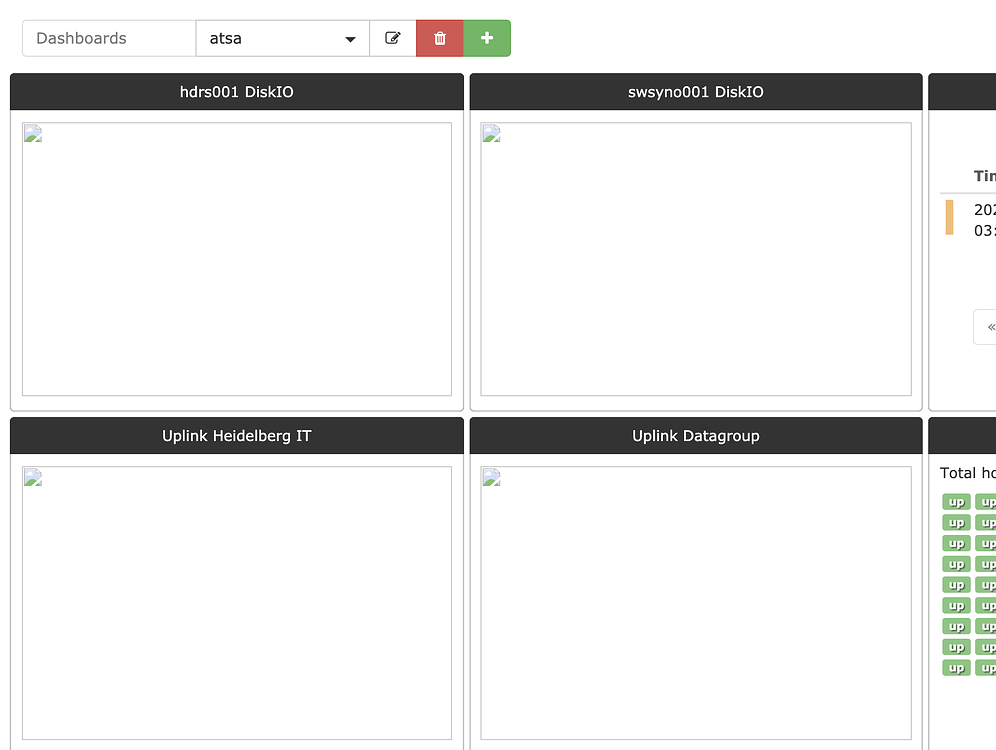Click the orange severity bar in log row
The image size is (996, 750).
point(950,218)
